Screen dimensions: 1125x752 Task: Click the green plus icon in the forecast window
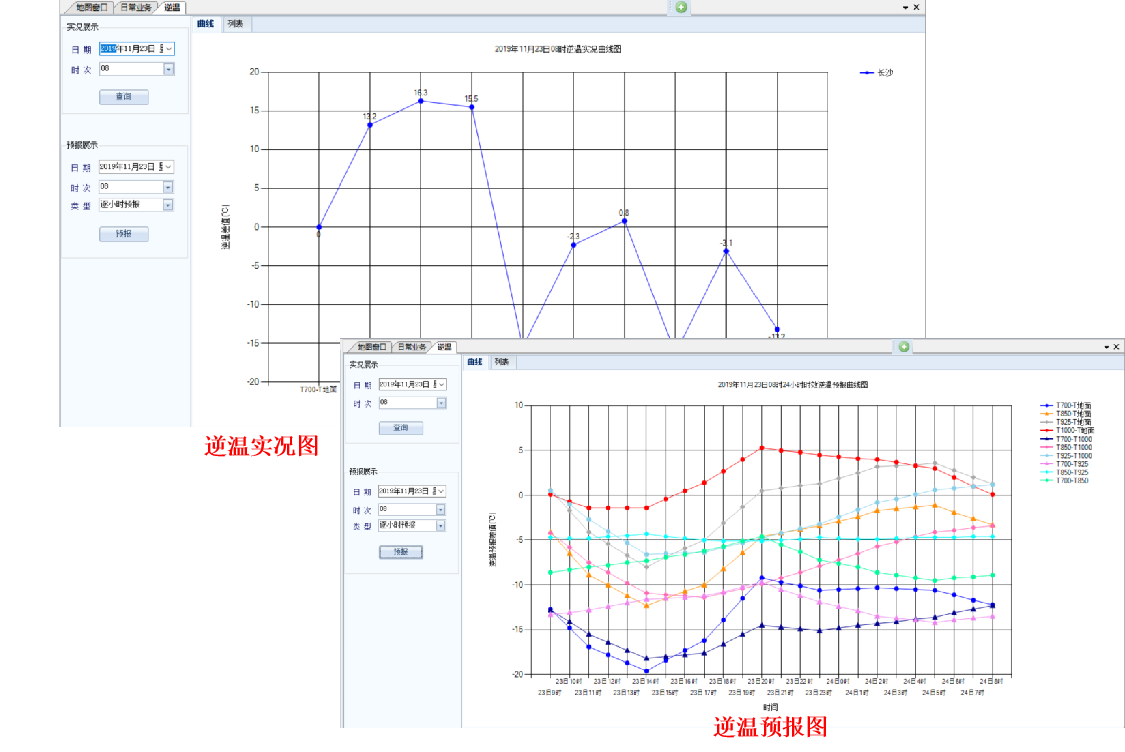pos(904,347)
